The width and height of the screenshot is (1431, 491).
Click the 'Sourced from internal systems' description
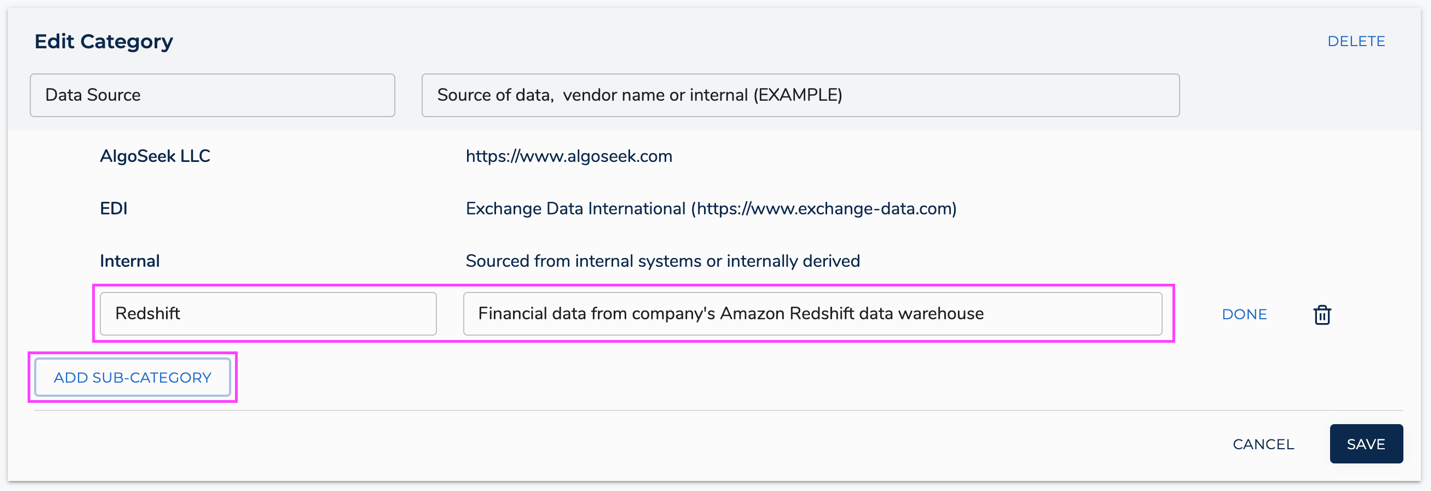(x=662, y=261)
